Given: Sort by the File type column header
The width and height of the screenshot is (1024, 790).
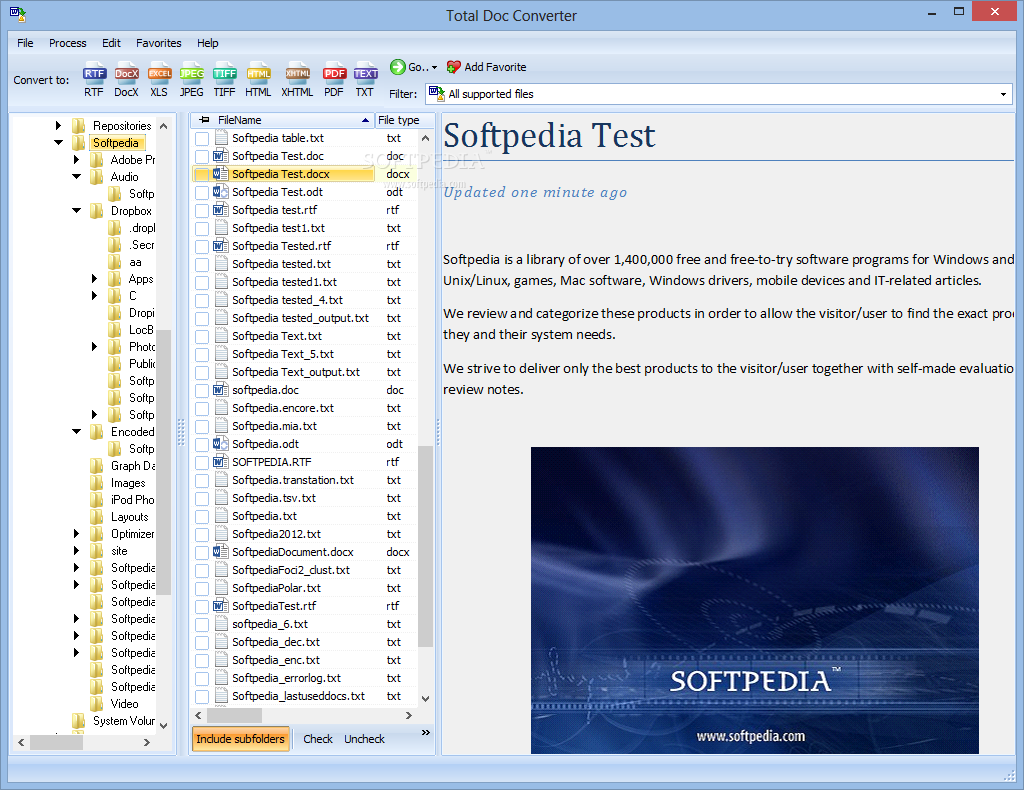Looking at the screenshot, I should [404, 120].
